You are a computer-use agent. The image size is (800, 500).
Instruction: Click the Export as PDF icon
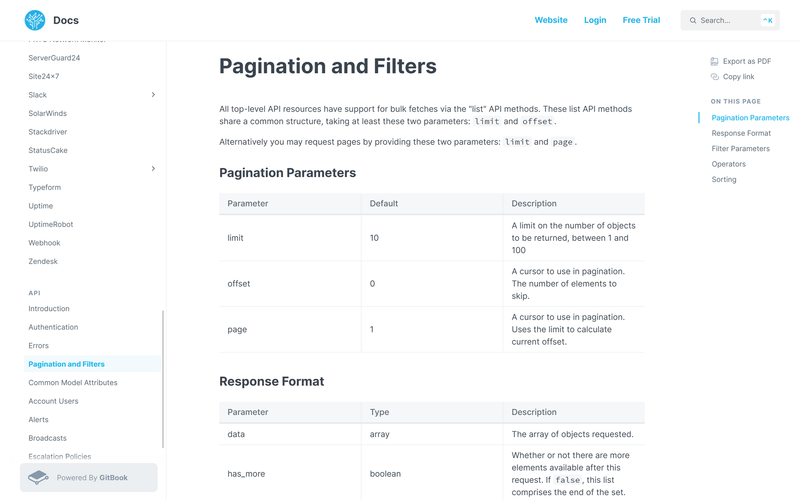click(715, 61)
